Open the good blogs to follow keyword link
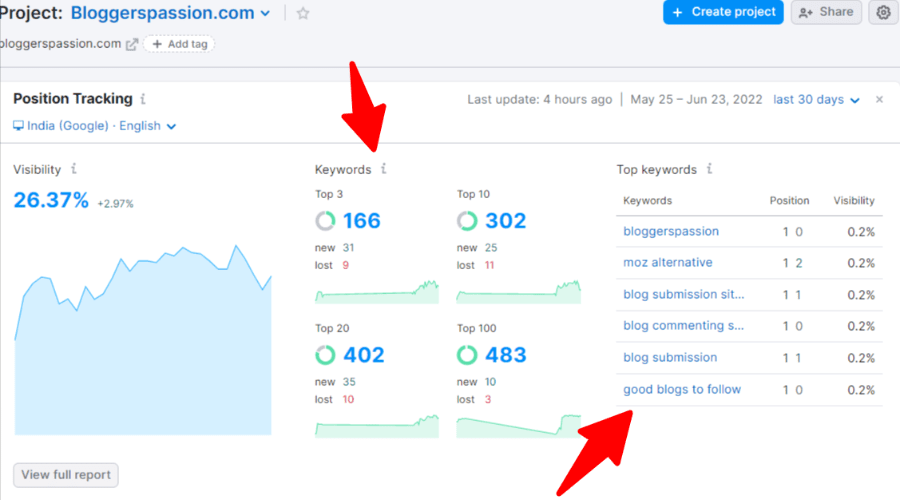Viewport: 900px width, 500px height. pos(682,389)
